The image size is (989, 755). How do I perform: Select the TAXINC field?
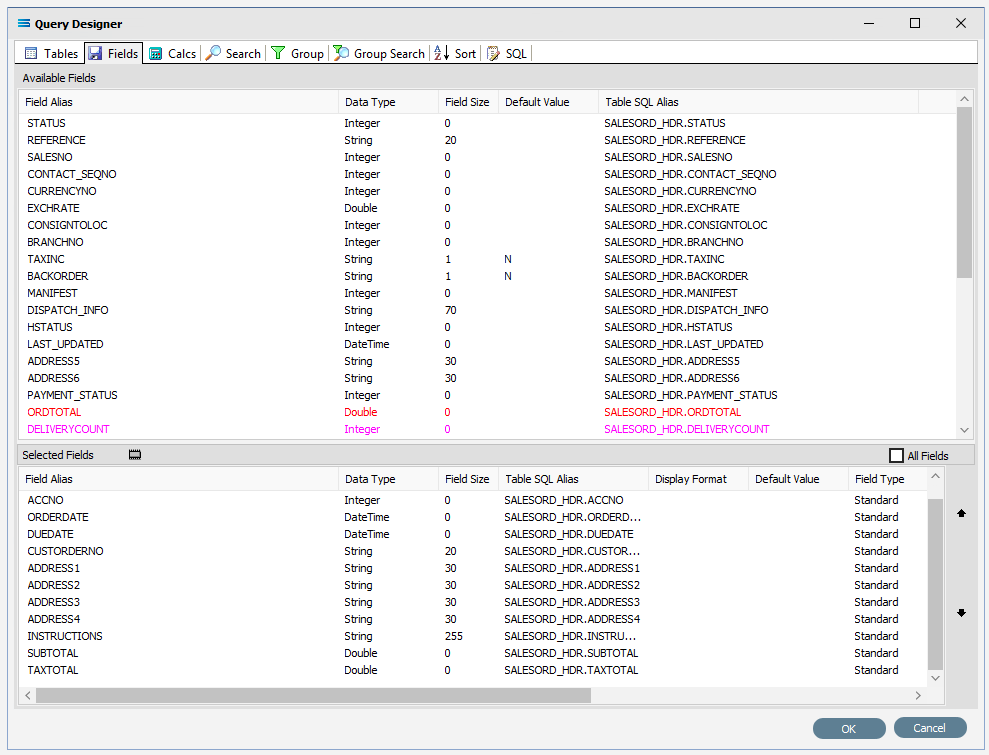488,259
